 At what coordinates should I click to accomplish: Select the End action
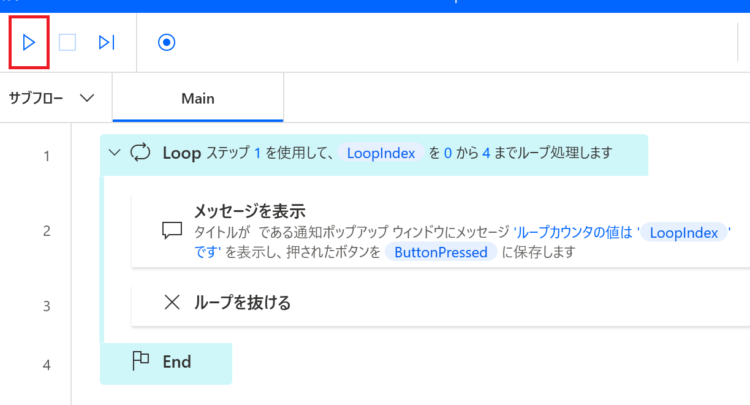(166, 363)
